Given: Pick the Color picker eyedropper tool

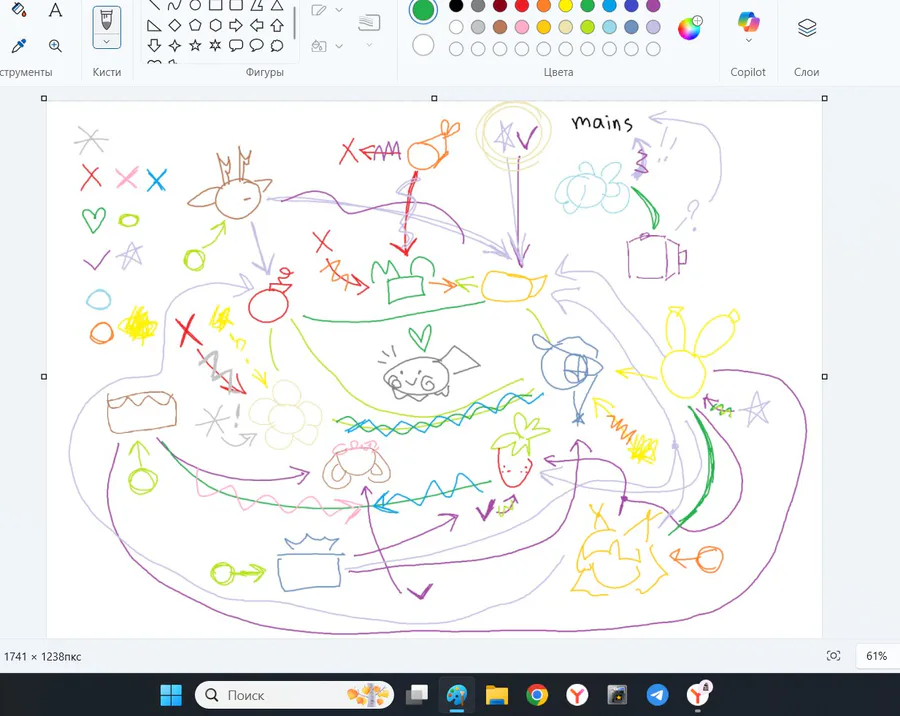Looking at the screenshot, I should [18, 45].
